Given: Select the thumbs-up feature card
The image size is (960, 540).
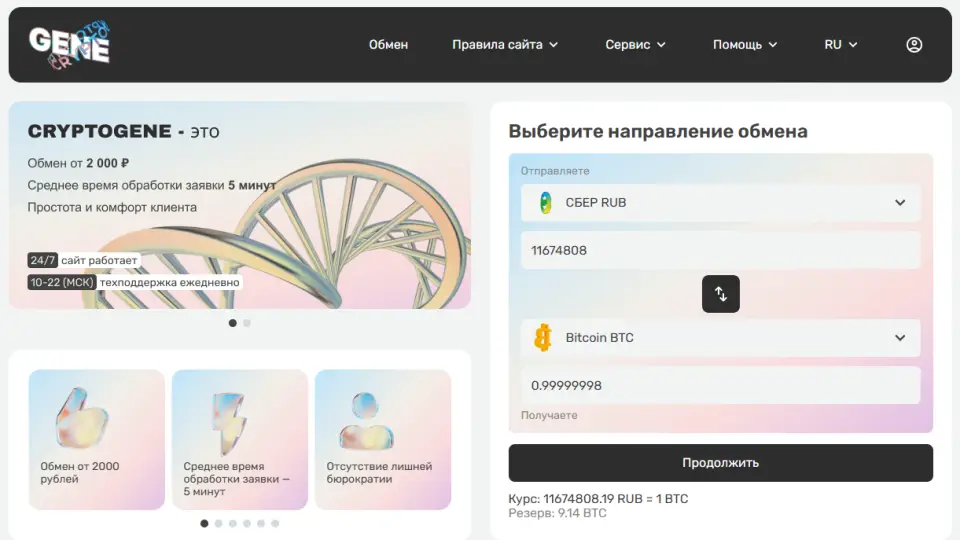Looking at the screenshot, I should [96, 439].
